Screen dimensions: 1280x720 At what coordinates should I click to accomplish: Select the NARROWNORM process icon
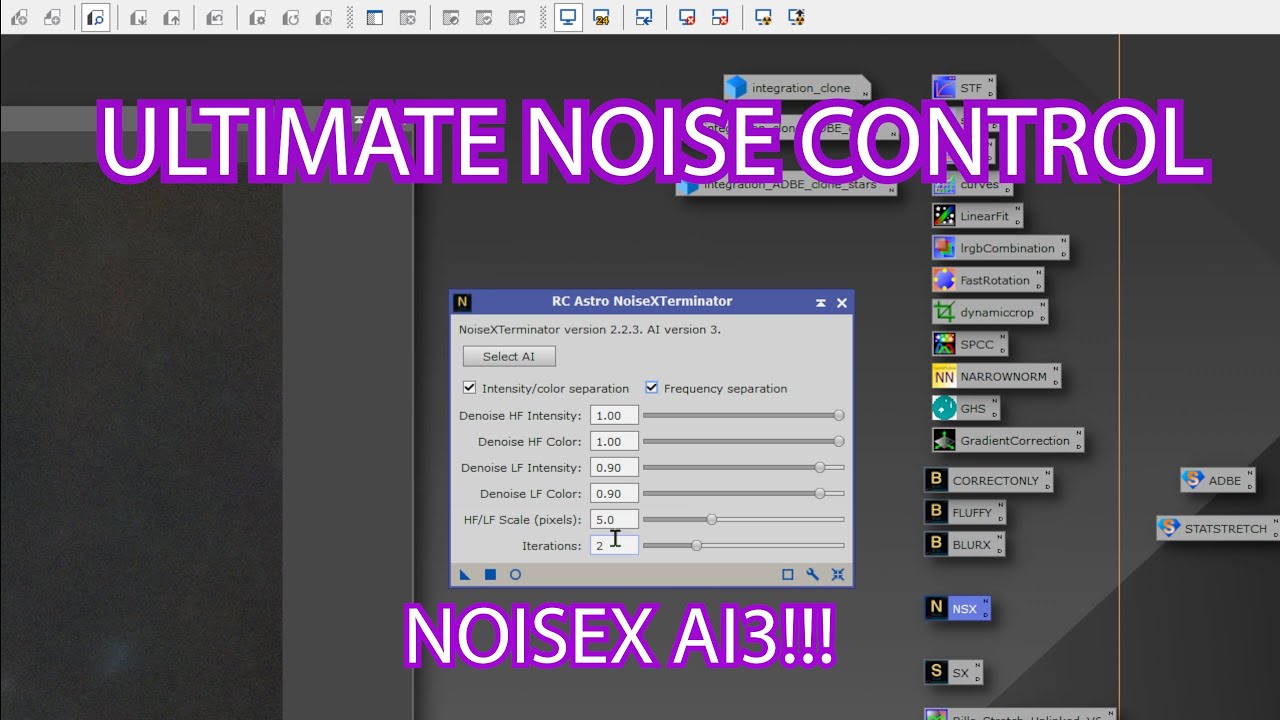(996, 376)
